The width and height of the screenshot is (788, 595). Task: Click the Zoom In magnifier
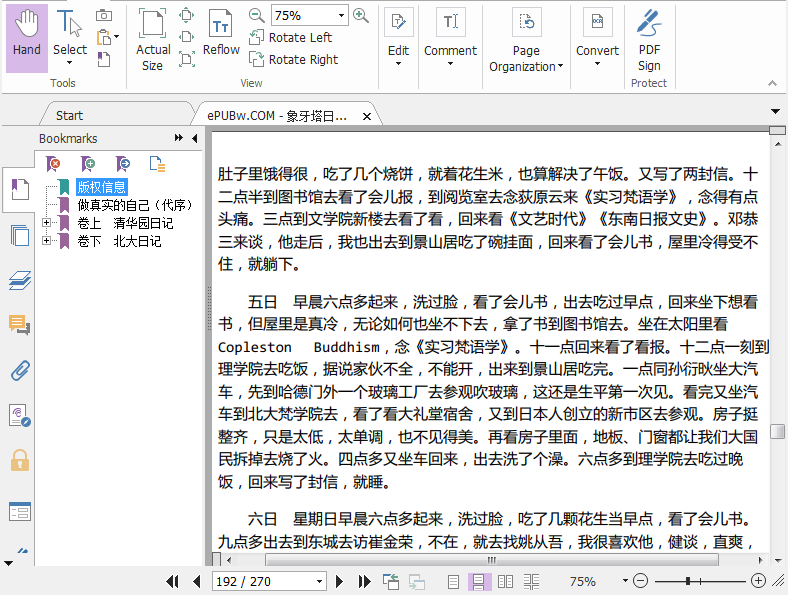pos(361,15)
